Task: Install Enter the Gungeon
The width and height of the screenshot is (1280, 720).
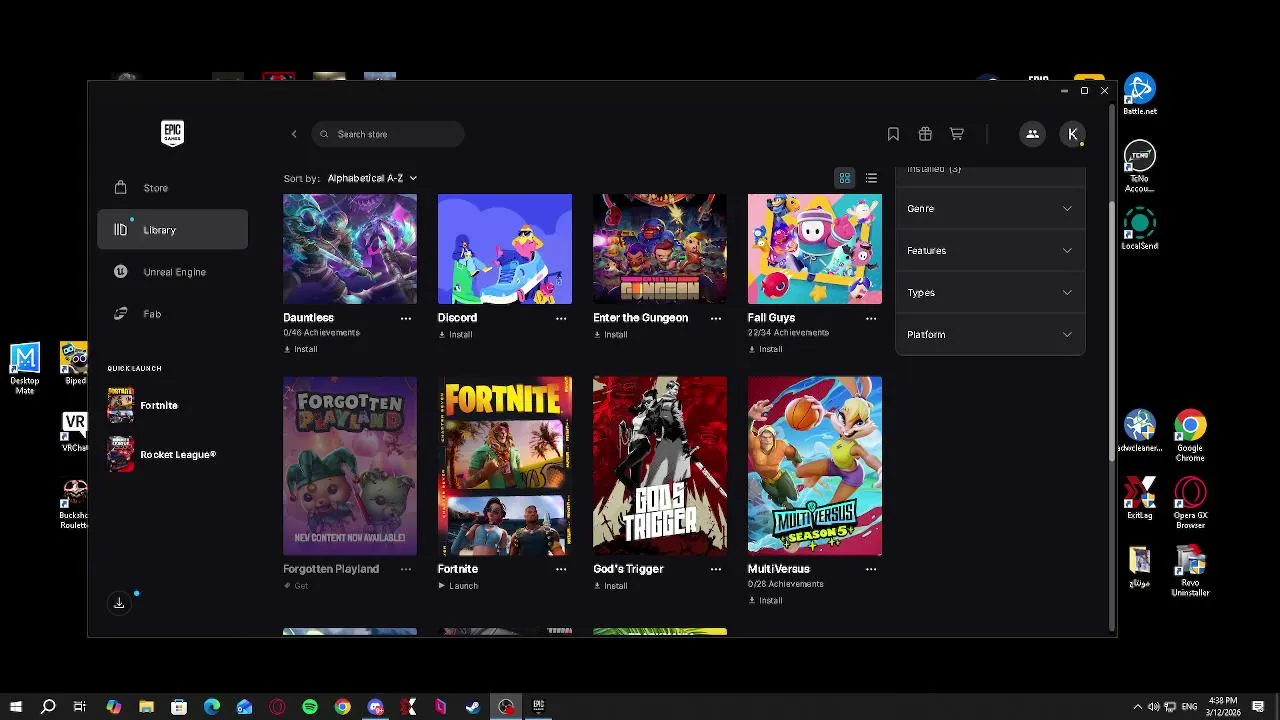Action: point(611,334)
